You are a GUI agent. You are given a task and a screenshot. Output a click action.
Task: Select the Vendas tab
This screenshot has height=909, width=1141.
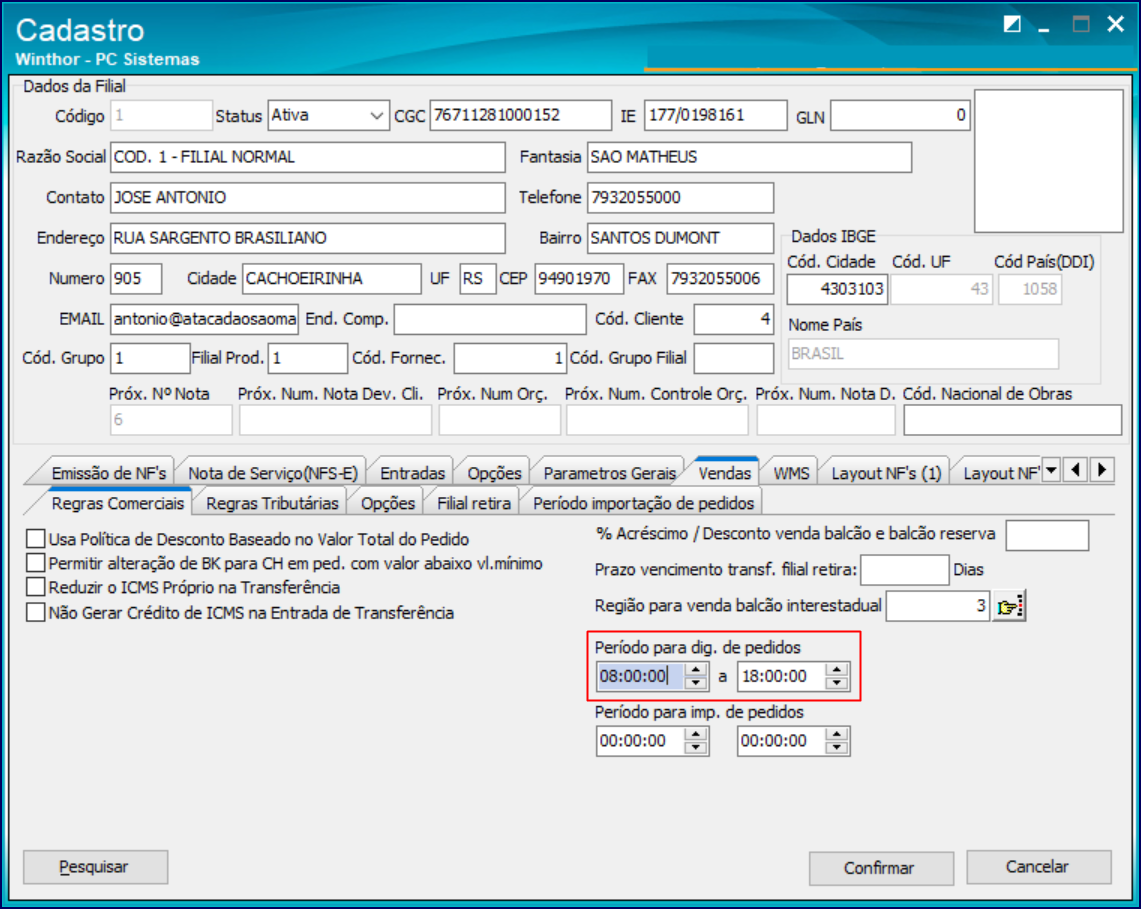[x=725, y=473]
